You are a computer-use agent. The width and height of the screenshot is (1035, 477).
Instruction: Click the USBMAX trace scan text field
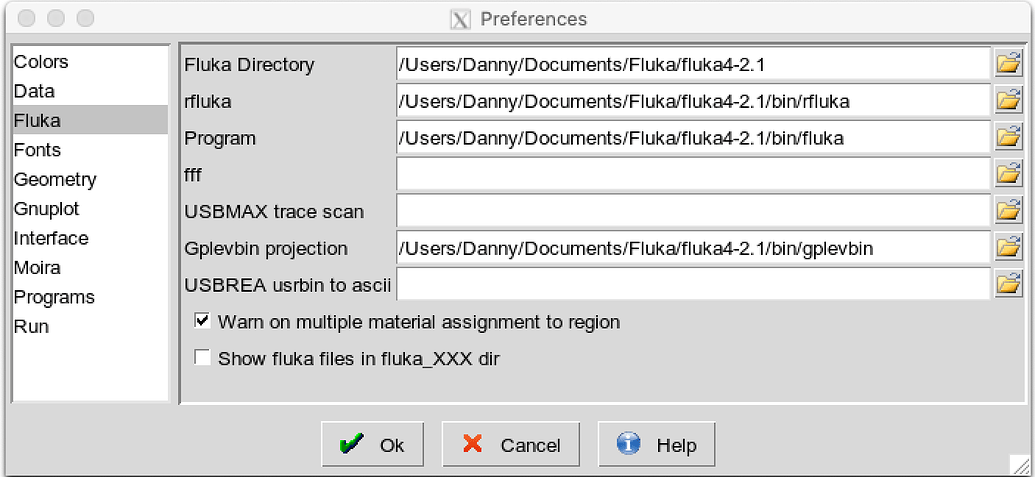693,211
